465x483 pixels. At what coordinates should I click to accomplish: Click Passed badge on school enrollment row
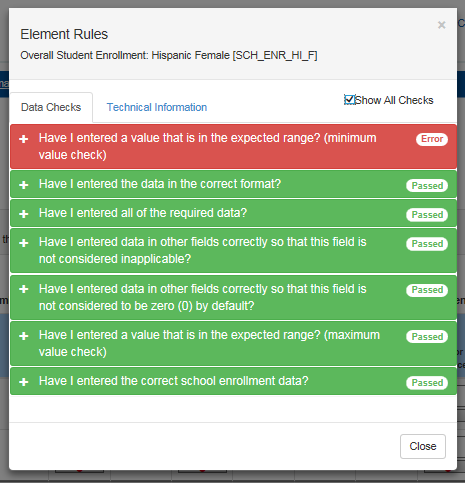427,383
